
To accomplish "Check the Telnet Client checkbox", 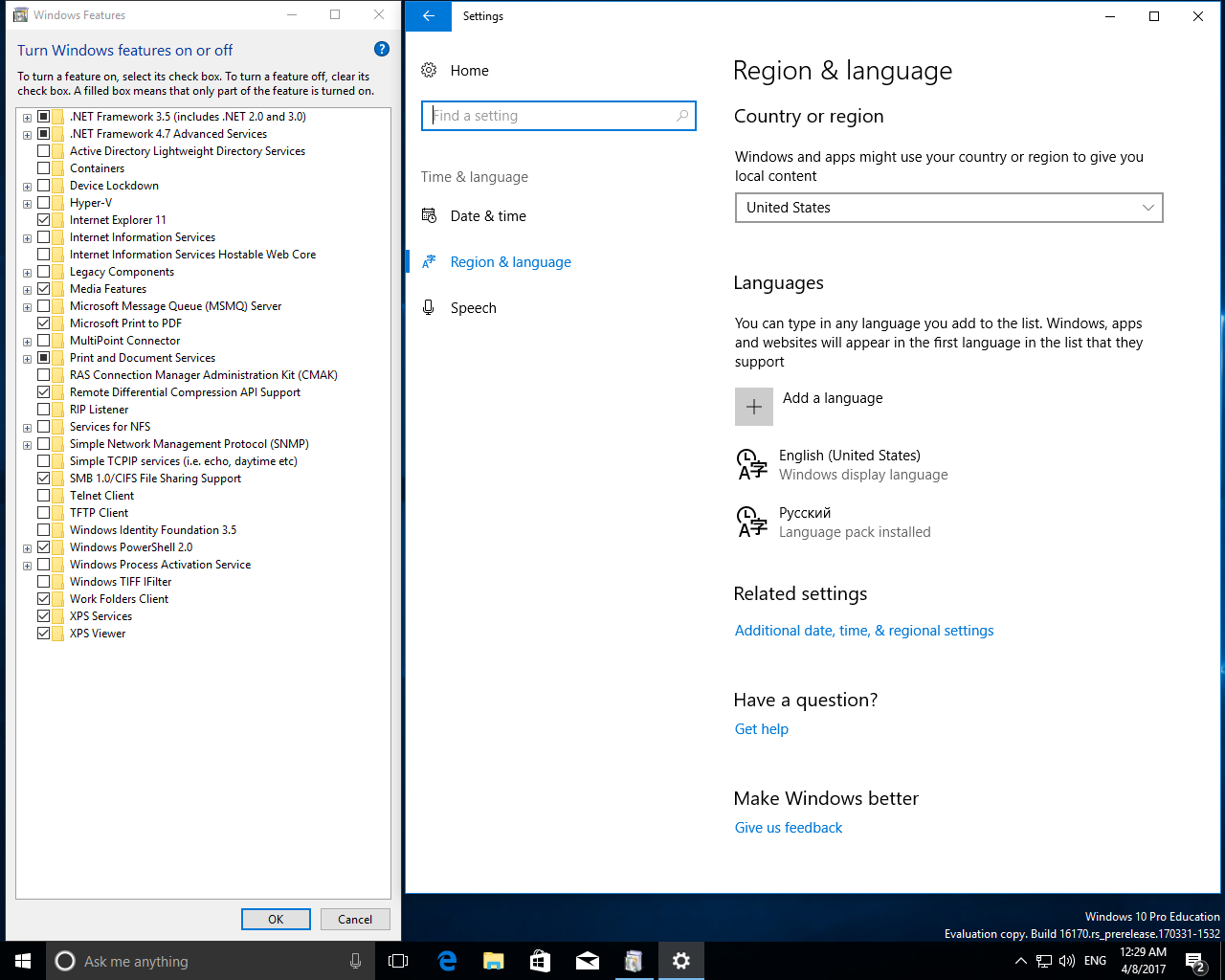I will (44, 496).
